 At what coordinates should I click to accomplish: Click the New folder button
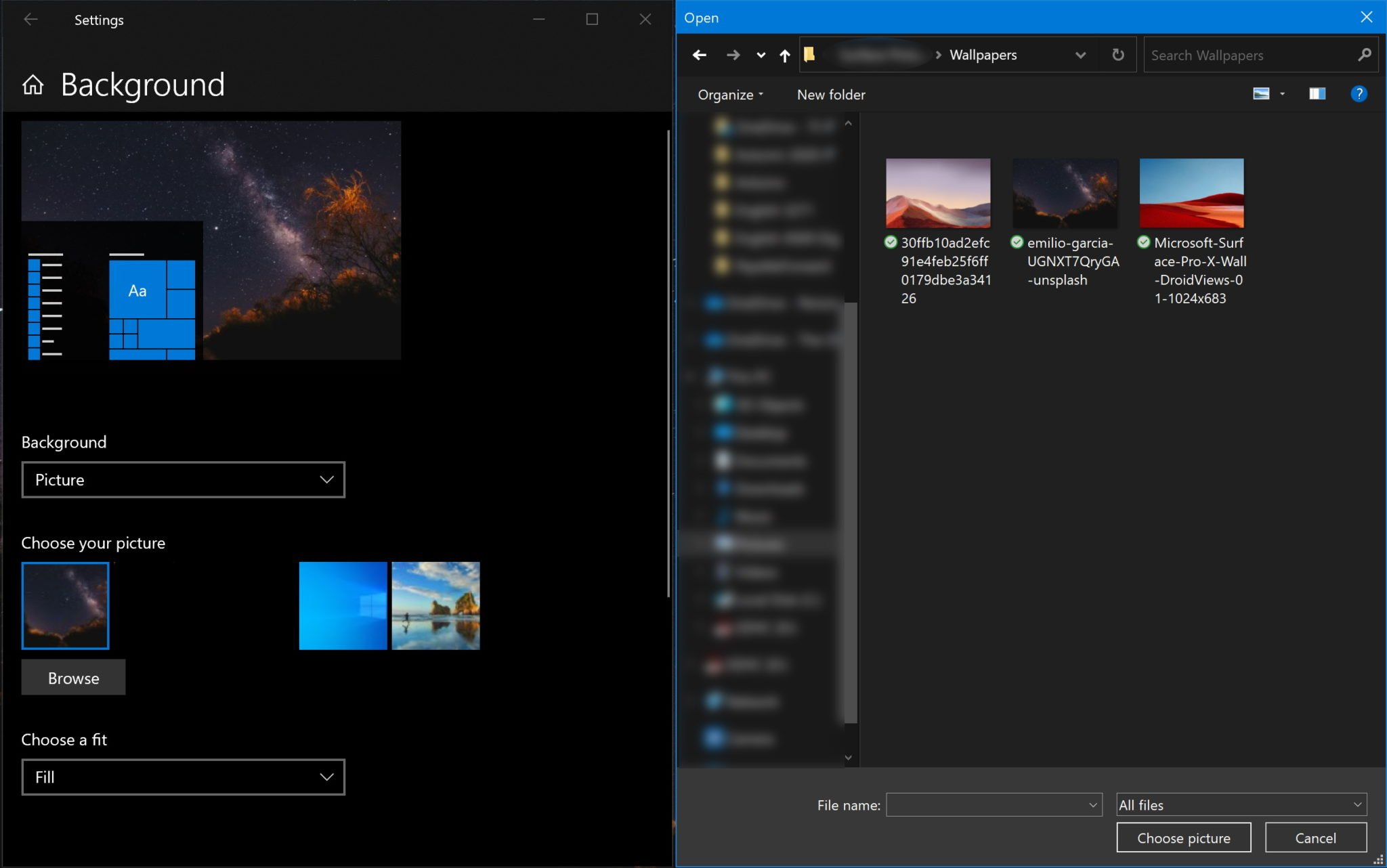point(830,94)
